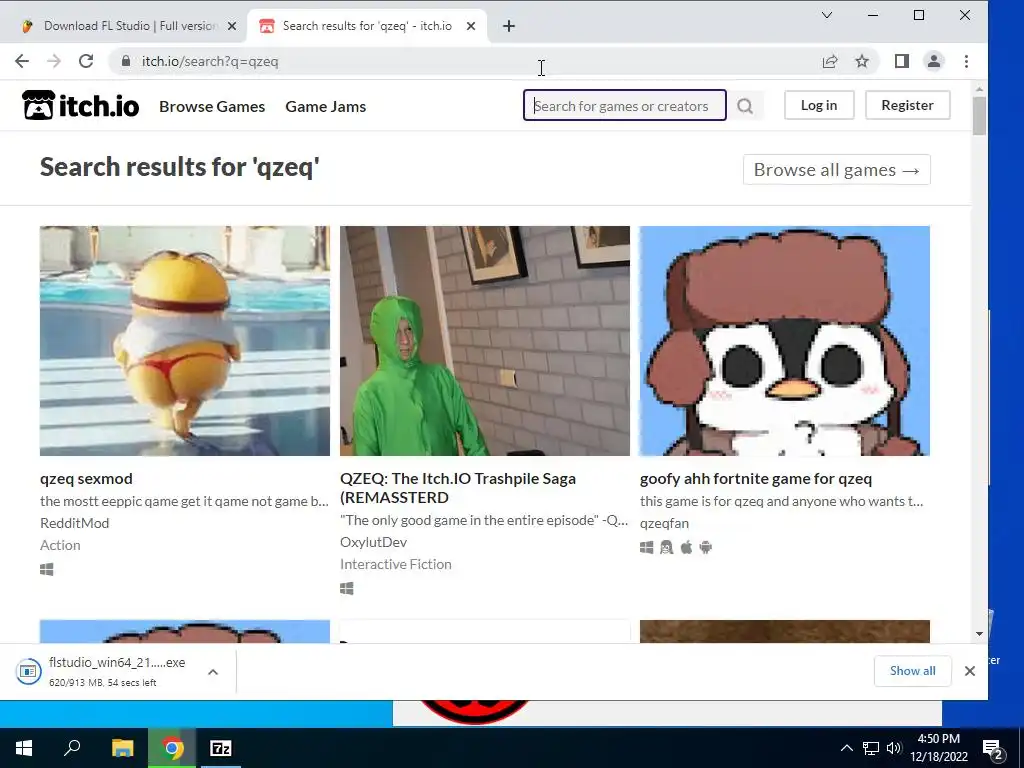Viewport: 1024px width, 768px height.
Task: Click the Windows icon under Trashpile Saga
Action: point(347,588)
